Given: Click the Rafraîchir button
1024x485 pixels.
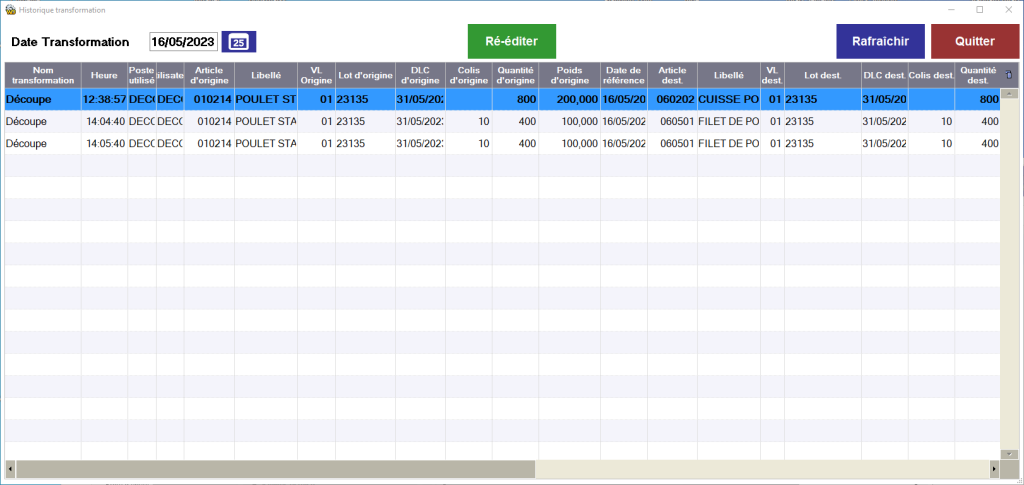Looking at the screenshot, I should point(880,42).
